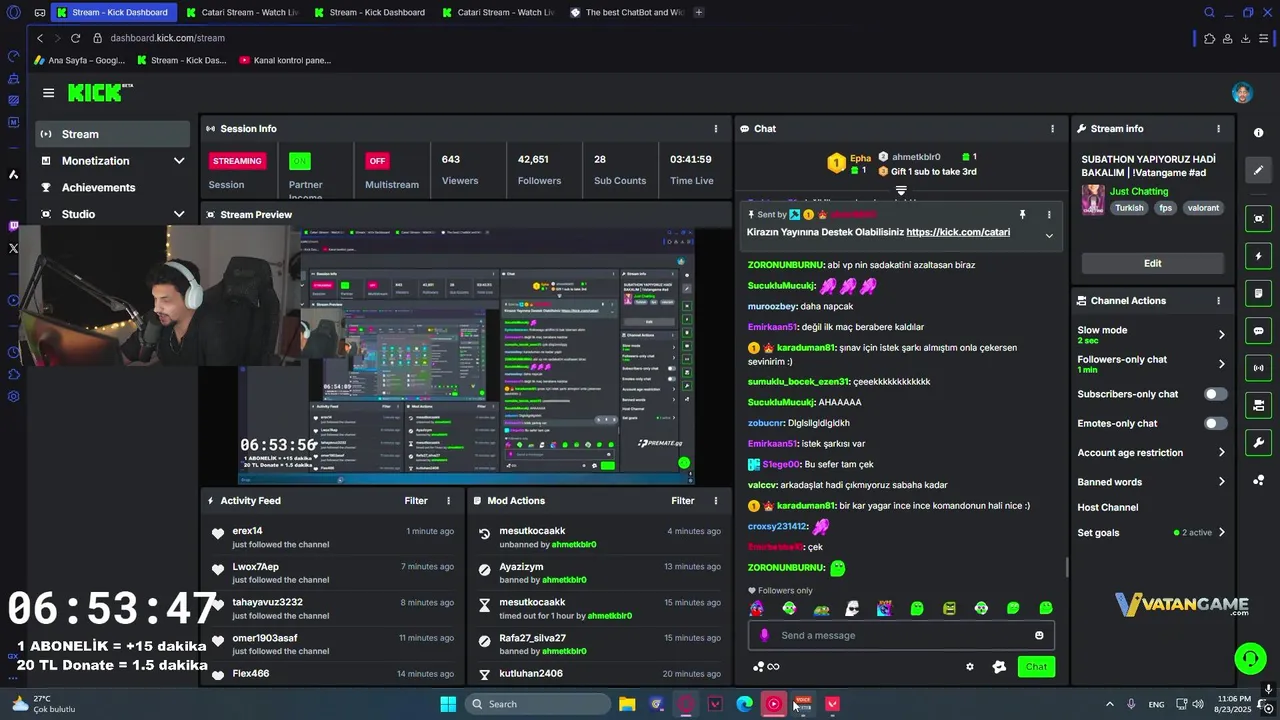1280x720 pixels.
Task: Click the chat identity badge icon beside Chat button
Action: click(998, 667)
